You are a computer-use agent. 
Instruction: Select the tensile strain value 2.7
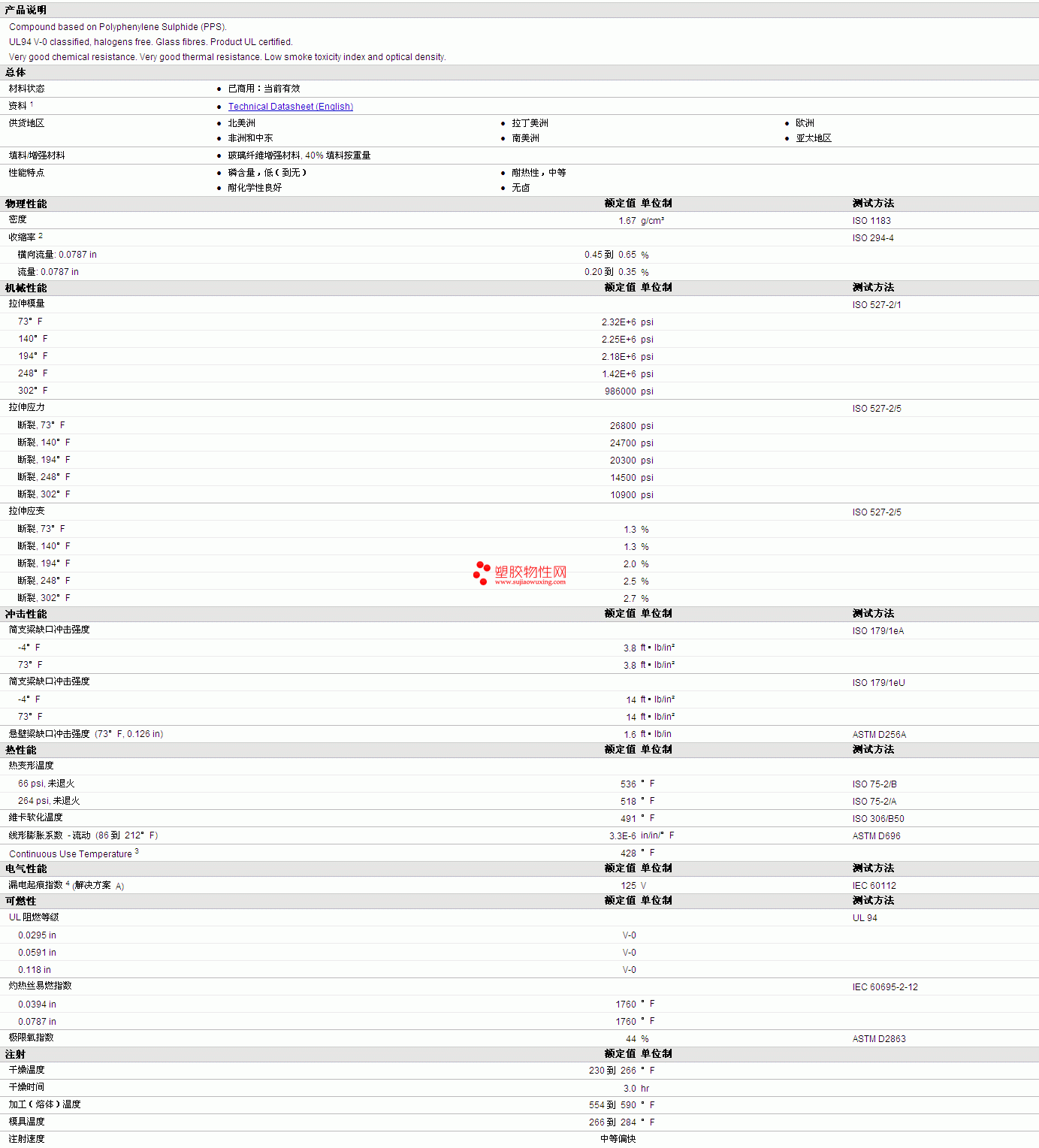[630, 599]
